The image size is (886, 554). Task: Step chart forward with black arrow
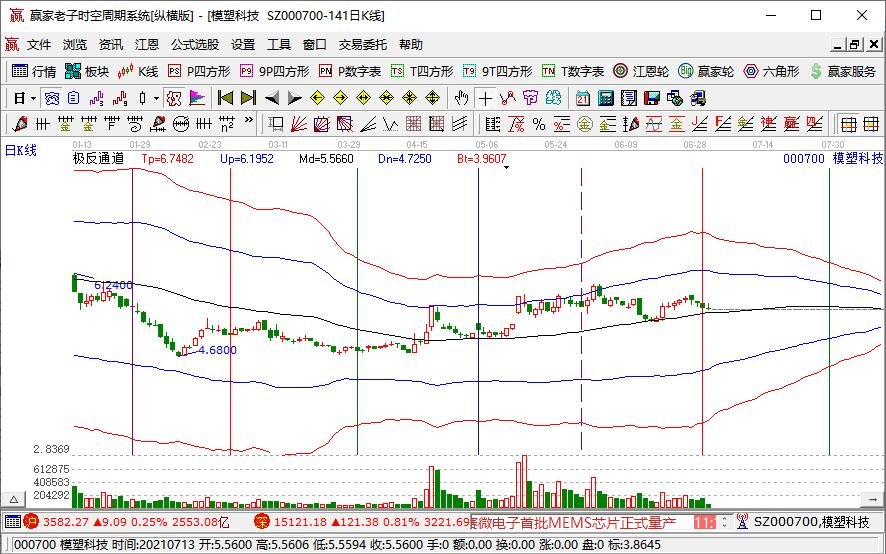pyautogui.click(x=294, y=98)
